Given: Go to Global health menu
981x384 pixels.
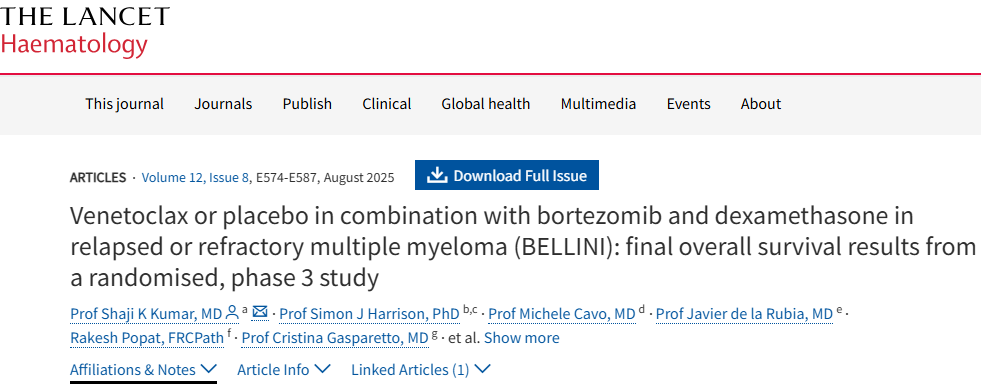Looking at the screenshot, I should pos(485,104).
